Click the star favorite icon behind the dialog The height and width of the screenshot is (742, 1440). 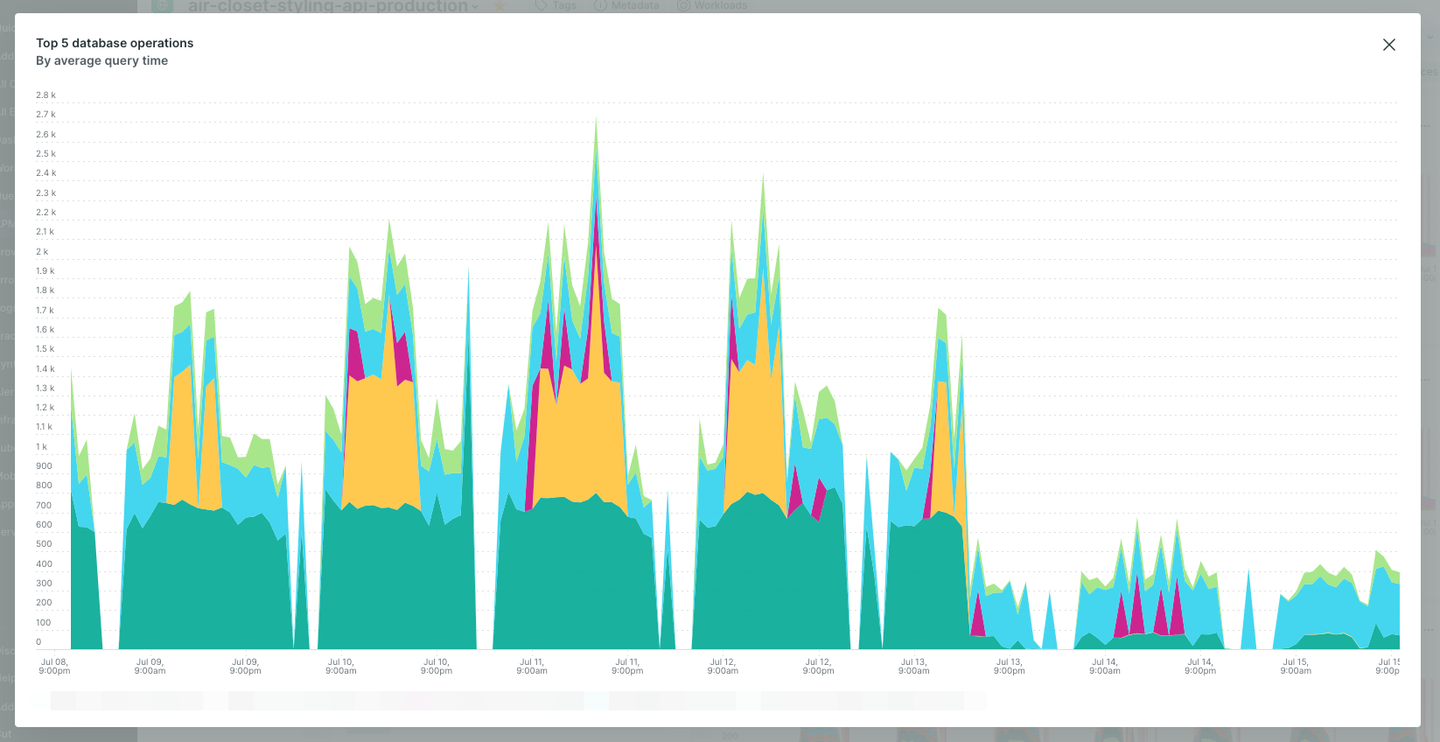coord(499,6)
